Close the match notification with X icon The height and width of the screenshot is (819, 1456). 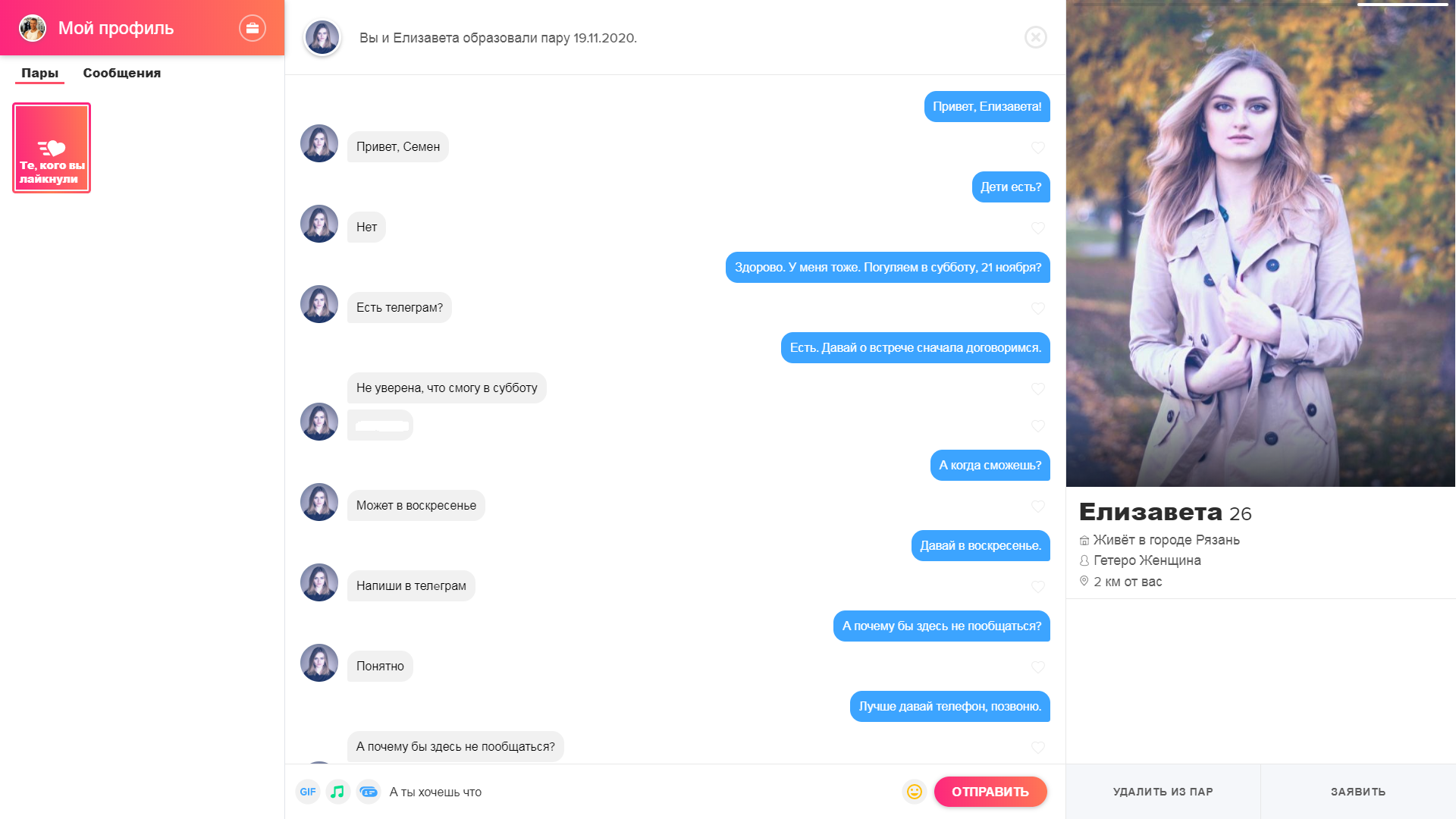coord(1036,37)
